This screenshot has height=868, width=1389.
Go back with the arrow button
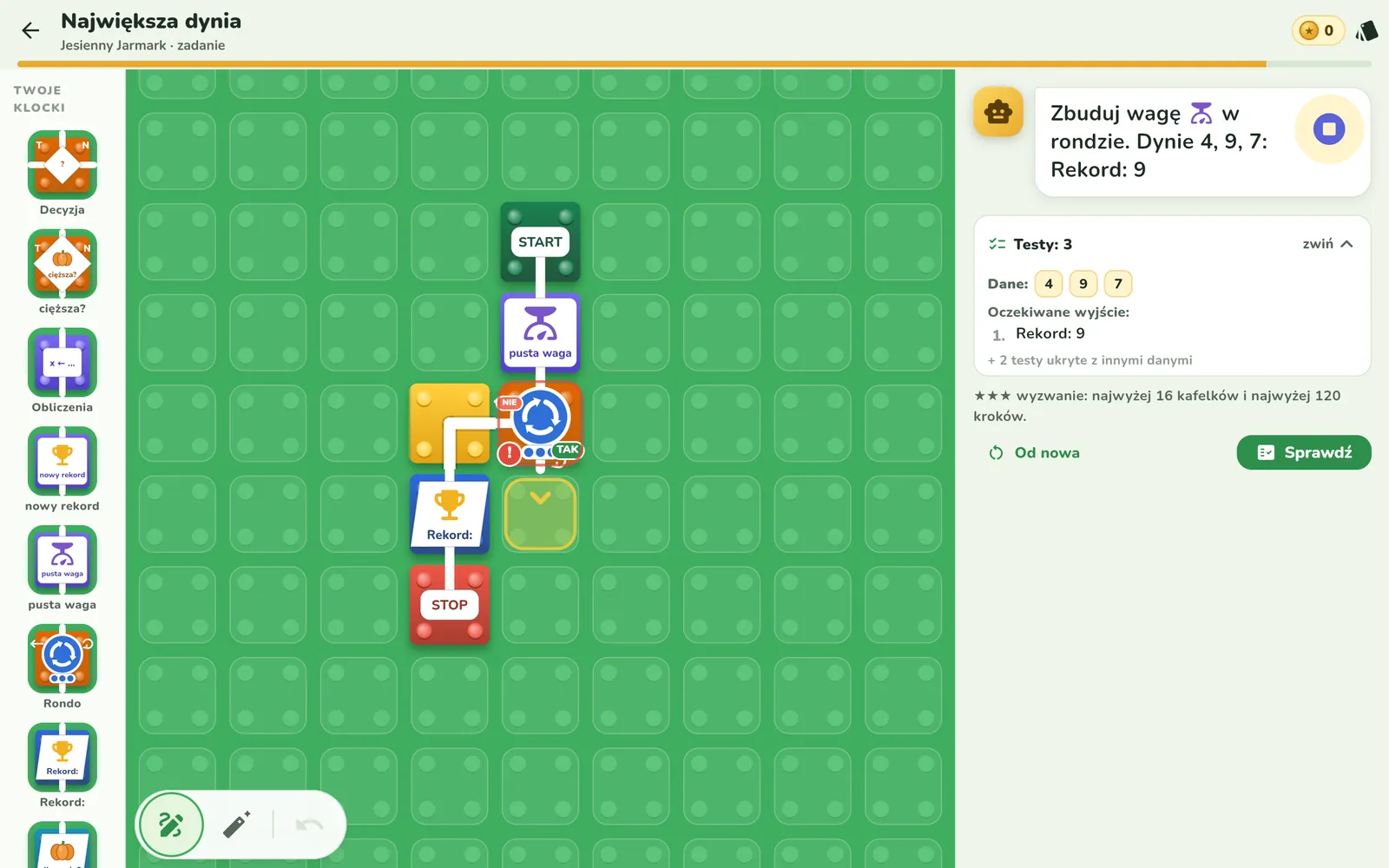(30, 31)
